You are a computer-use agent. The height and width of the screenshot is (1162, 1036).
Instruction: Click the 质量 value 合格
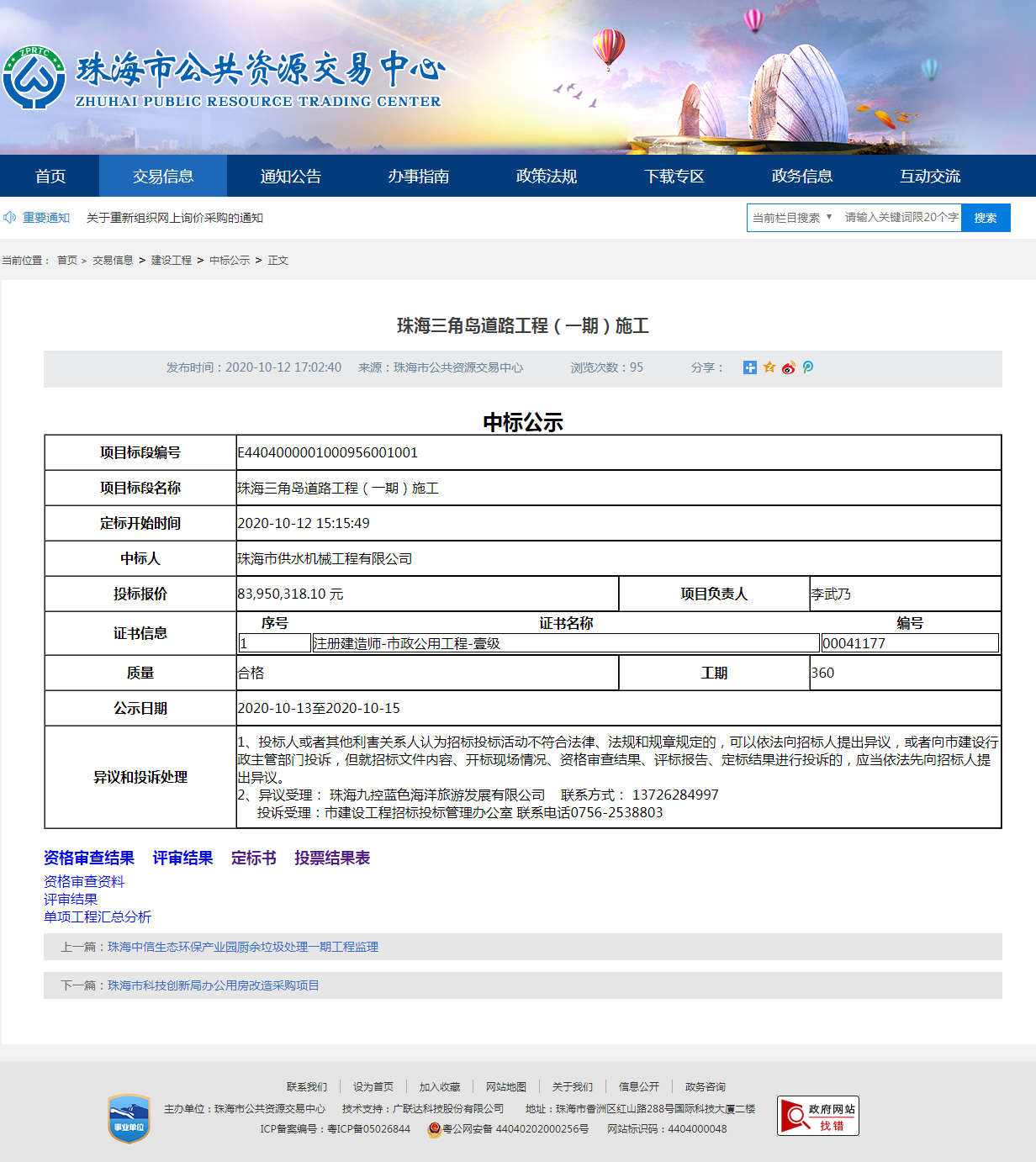[x=251, y=673]
